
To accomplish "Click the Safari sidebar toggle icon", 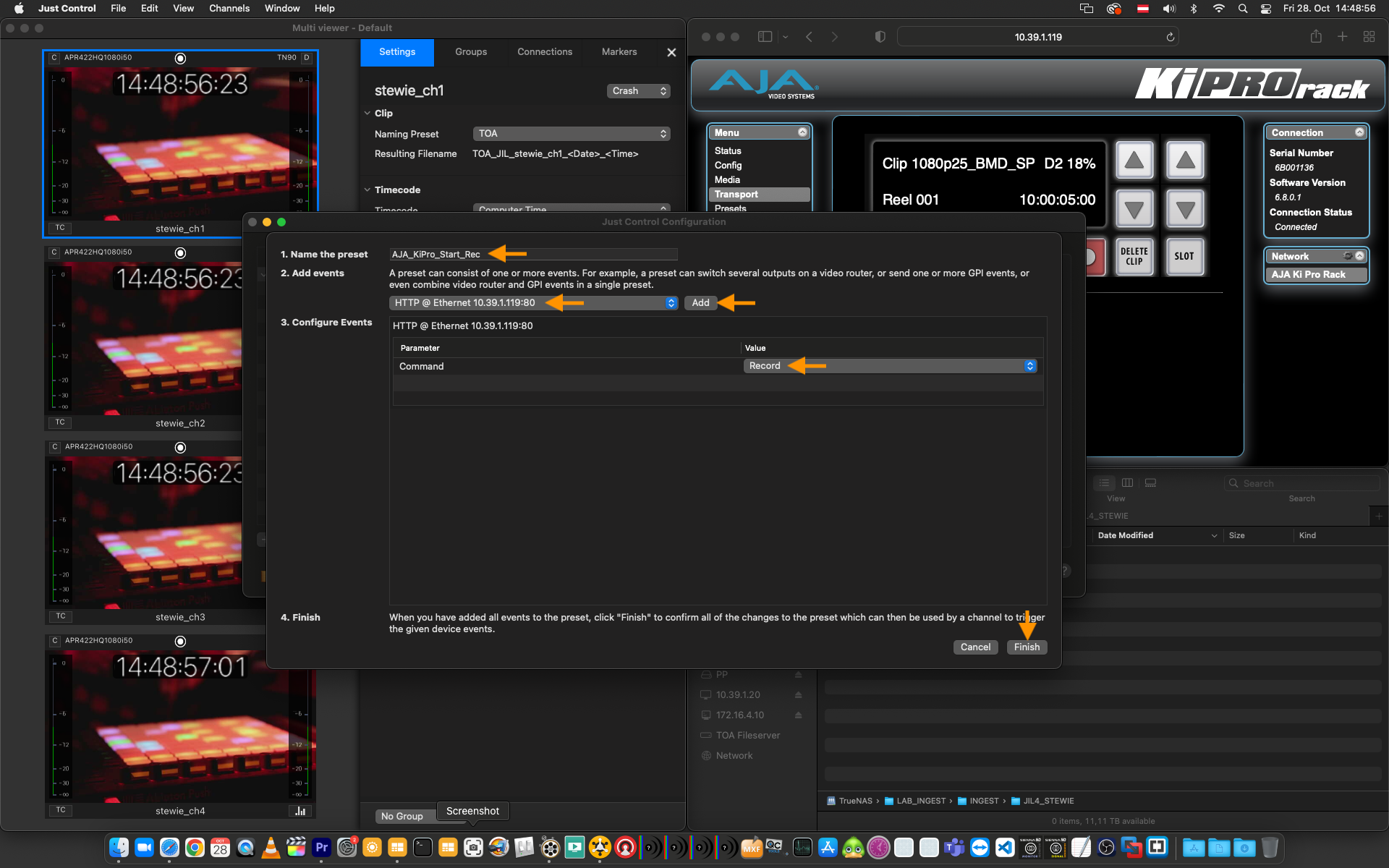I will [765, 37].
